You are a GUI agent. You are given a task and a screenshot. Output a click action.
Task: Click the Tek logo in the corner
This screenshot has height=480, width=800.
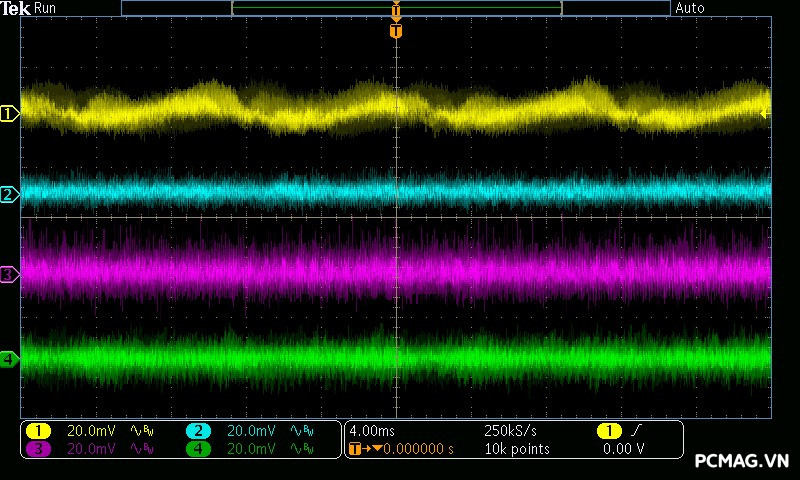tap(15, 8)
